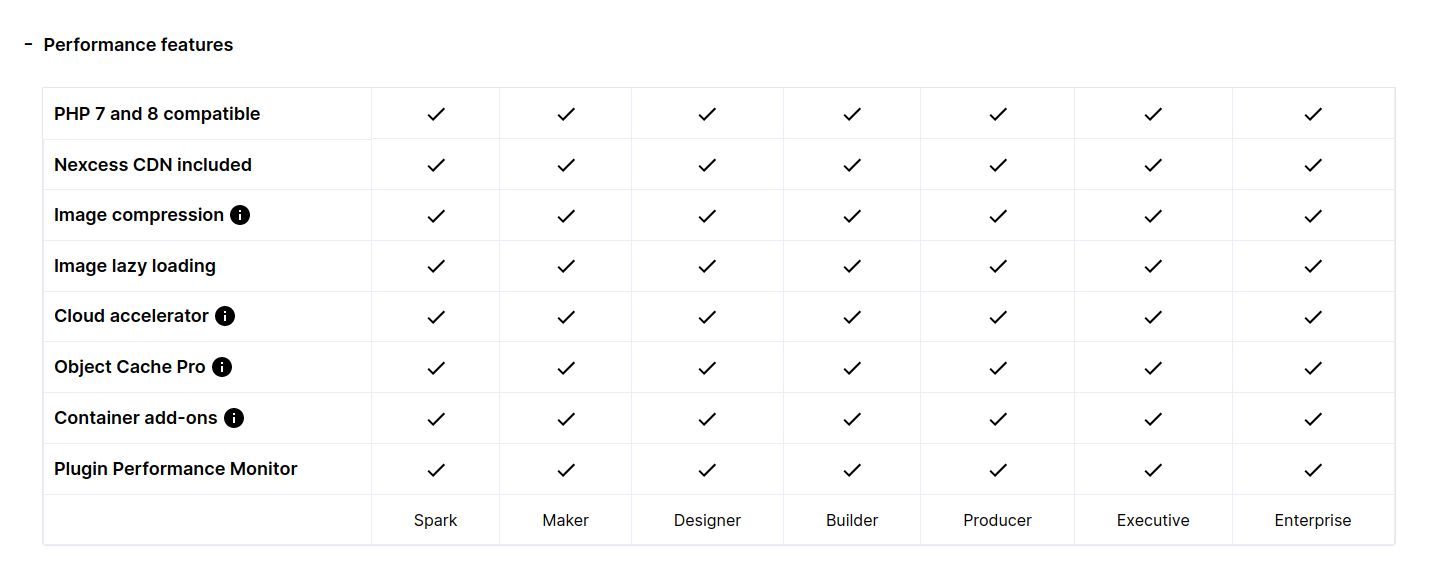
Task: Open the Image compression info icon
Action: coord(240,215)
